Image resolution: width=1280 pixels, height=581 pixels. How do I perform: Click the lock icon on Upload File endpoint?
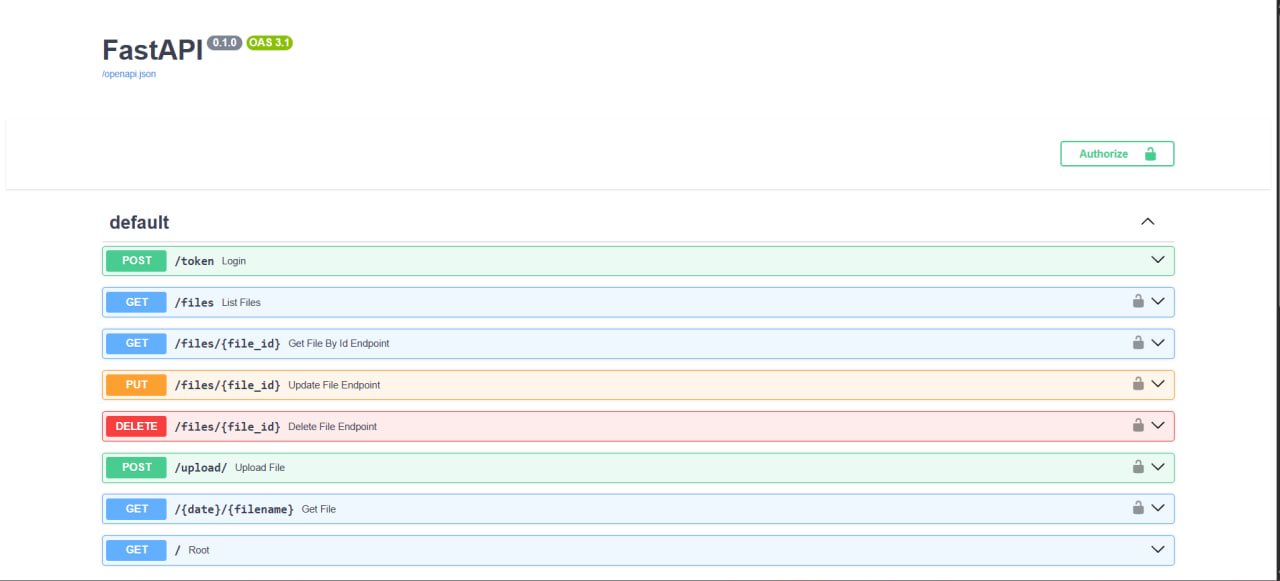[x=1138, y=466]
